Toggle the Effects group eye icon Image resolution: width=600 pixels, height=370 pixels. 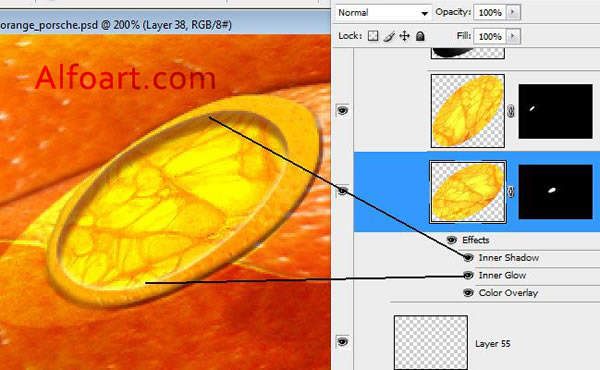[x=452, y=240]
